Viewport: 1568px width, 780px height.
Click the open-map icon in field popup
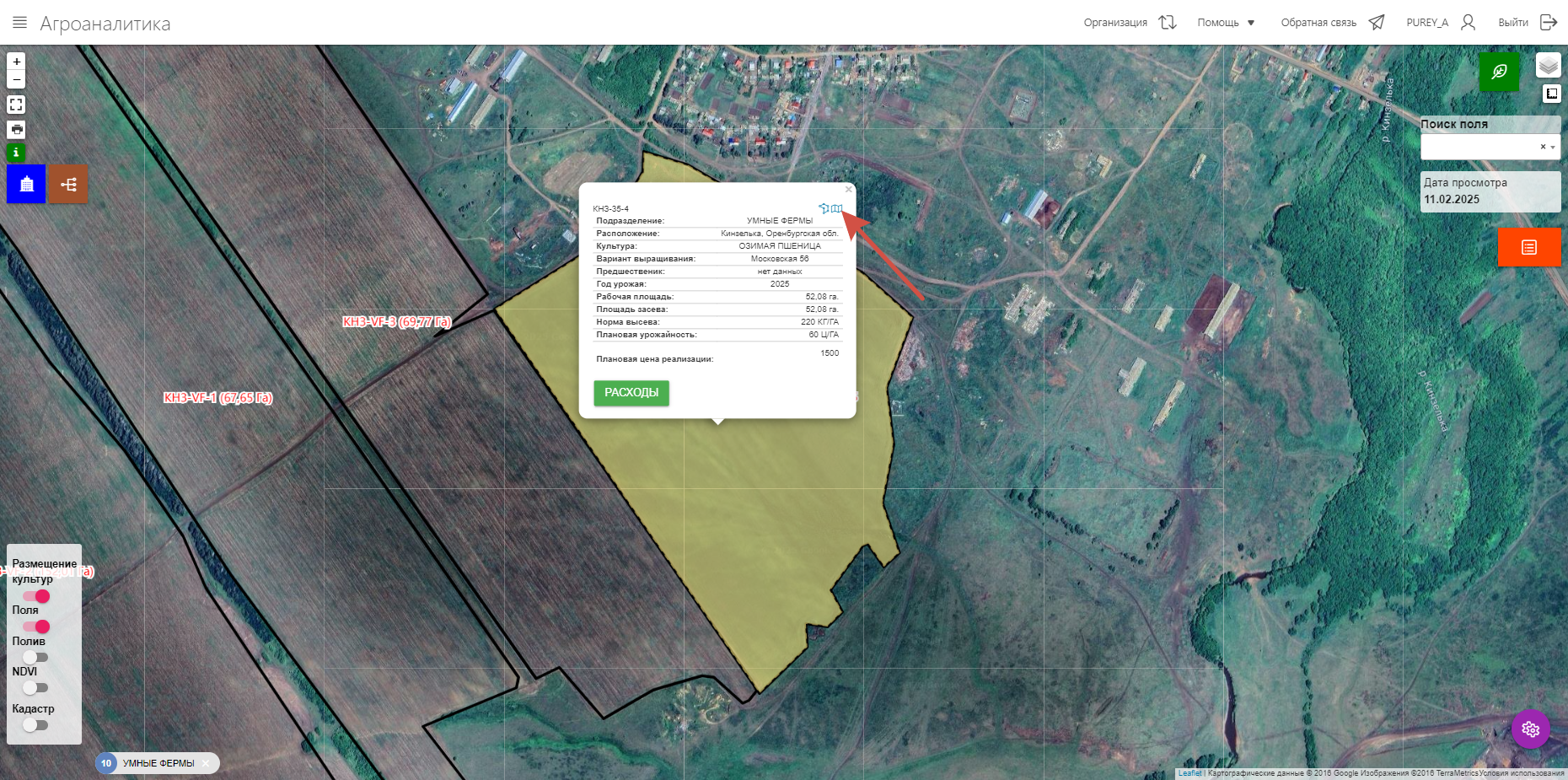click(x=836, y=208)
